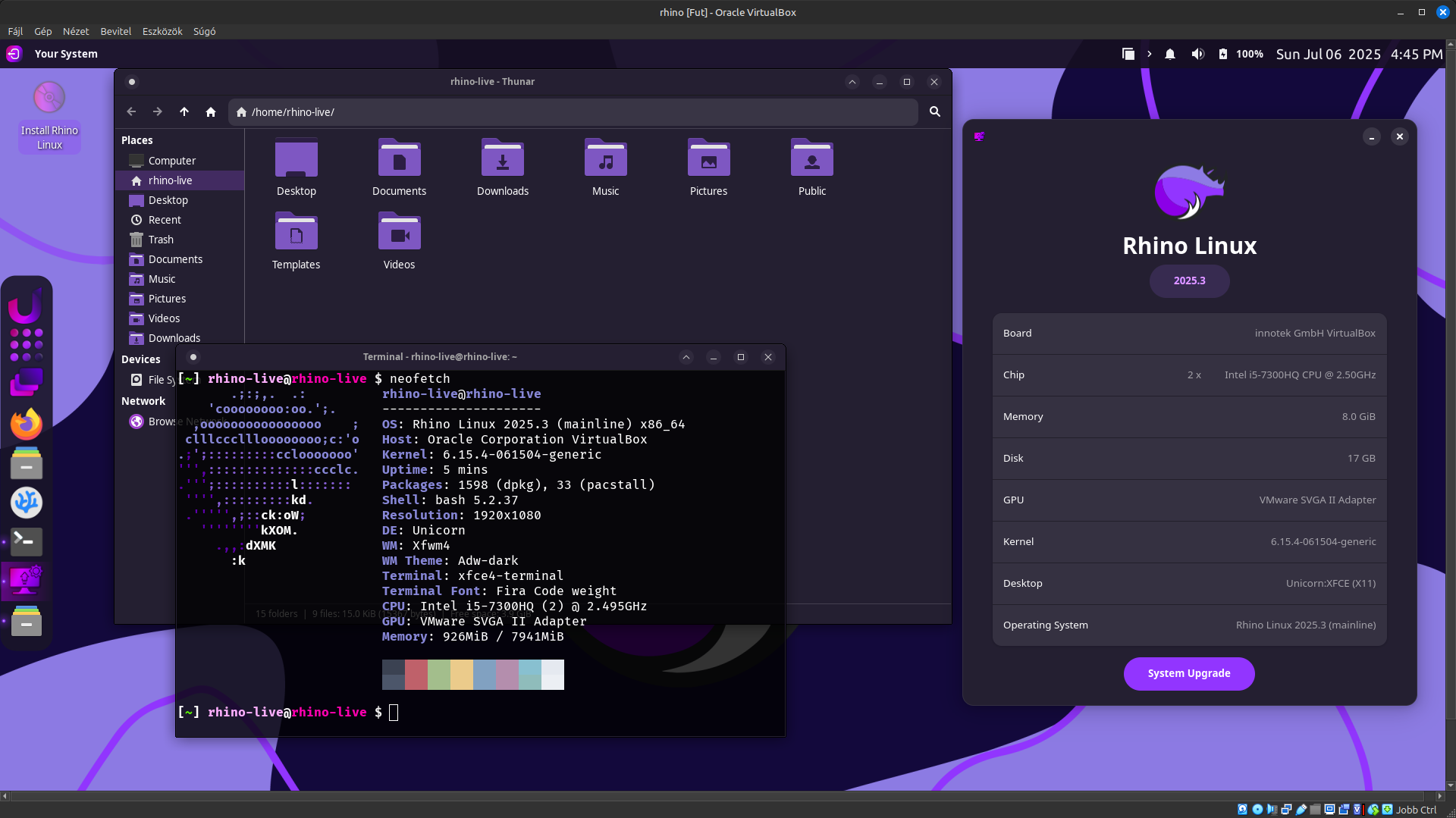Launch Install Rhino Linux desktop icon

(x=49, y=117)
